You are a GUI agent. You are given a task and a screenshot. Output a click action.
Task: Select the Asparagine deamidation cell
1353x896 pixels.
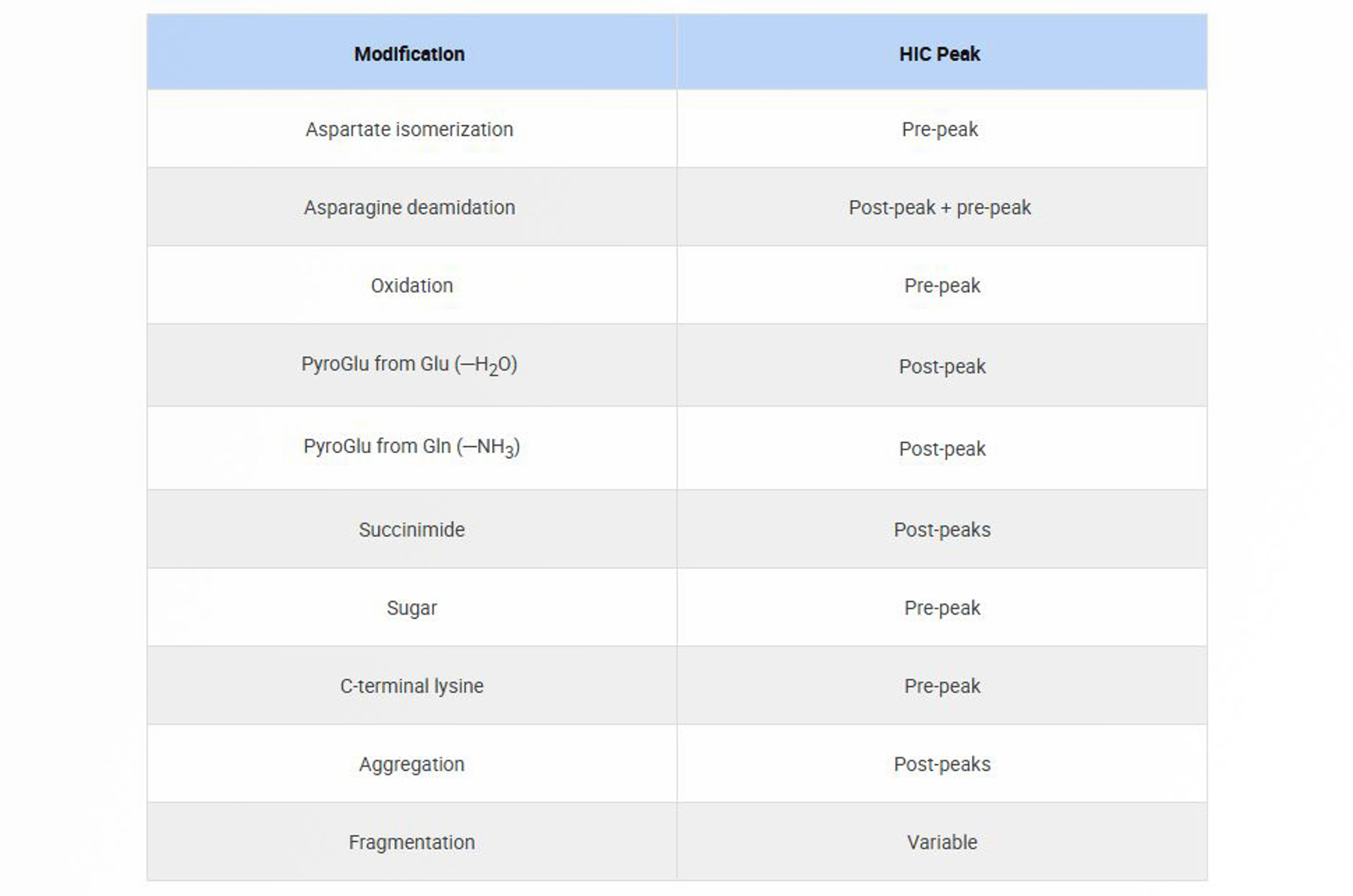coord(409,207)
